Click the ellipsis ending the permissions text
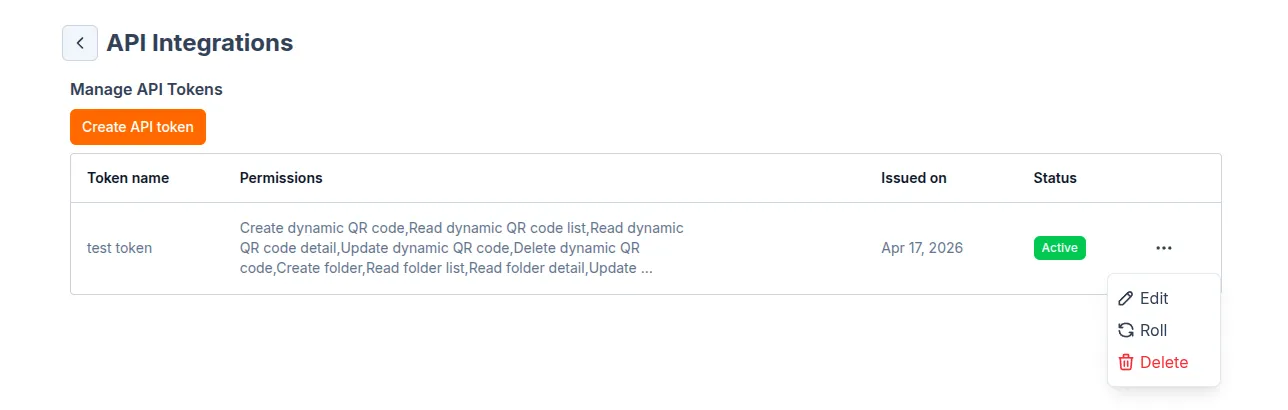 646,269
